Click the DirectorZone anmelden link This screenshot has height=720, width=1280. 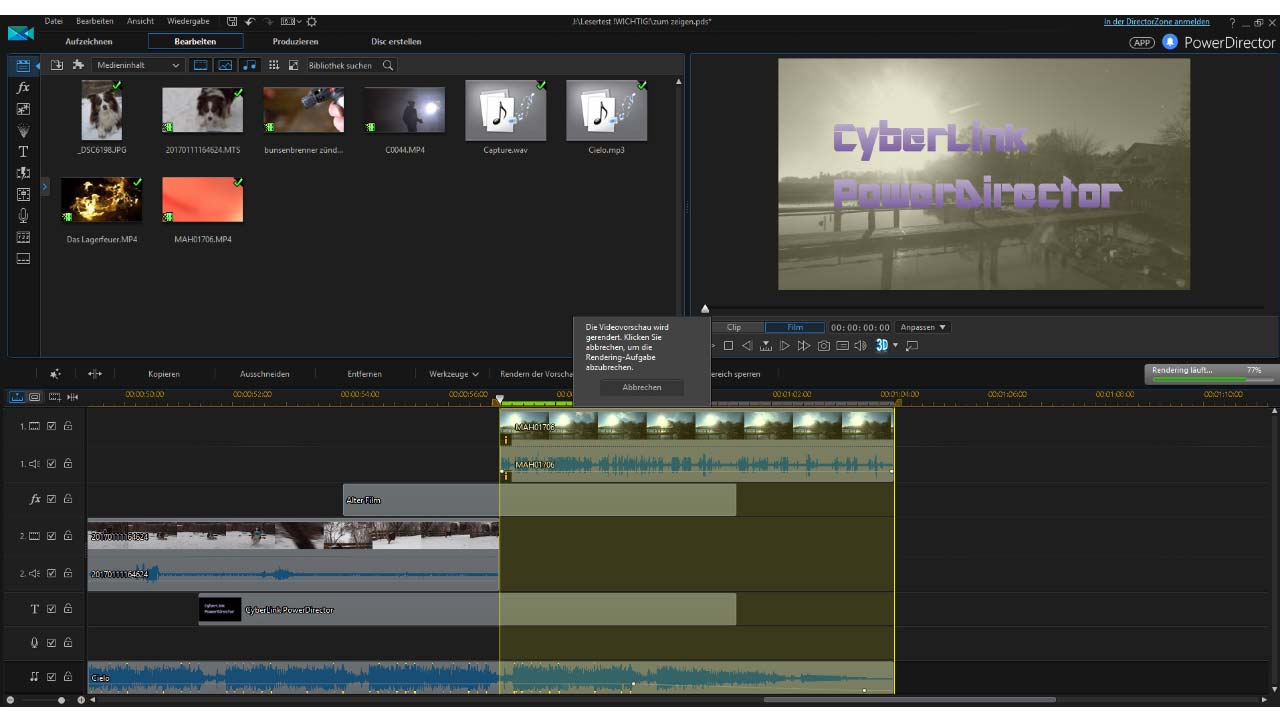point(1156,21)
